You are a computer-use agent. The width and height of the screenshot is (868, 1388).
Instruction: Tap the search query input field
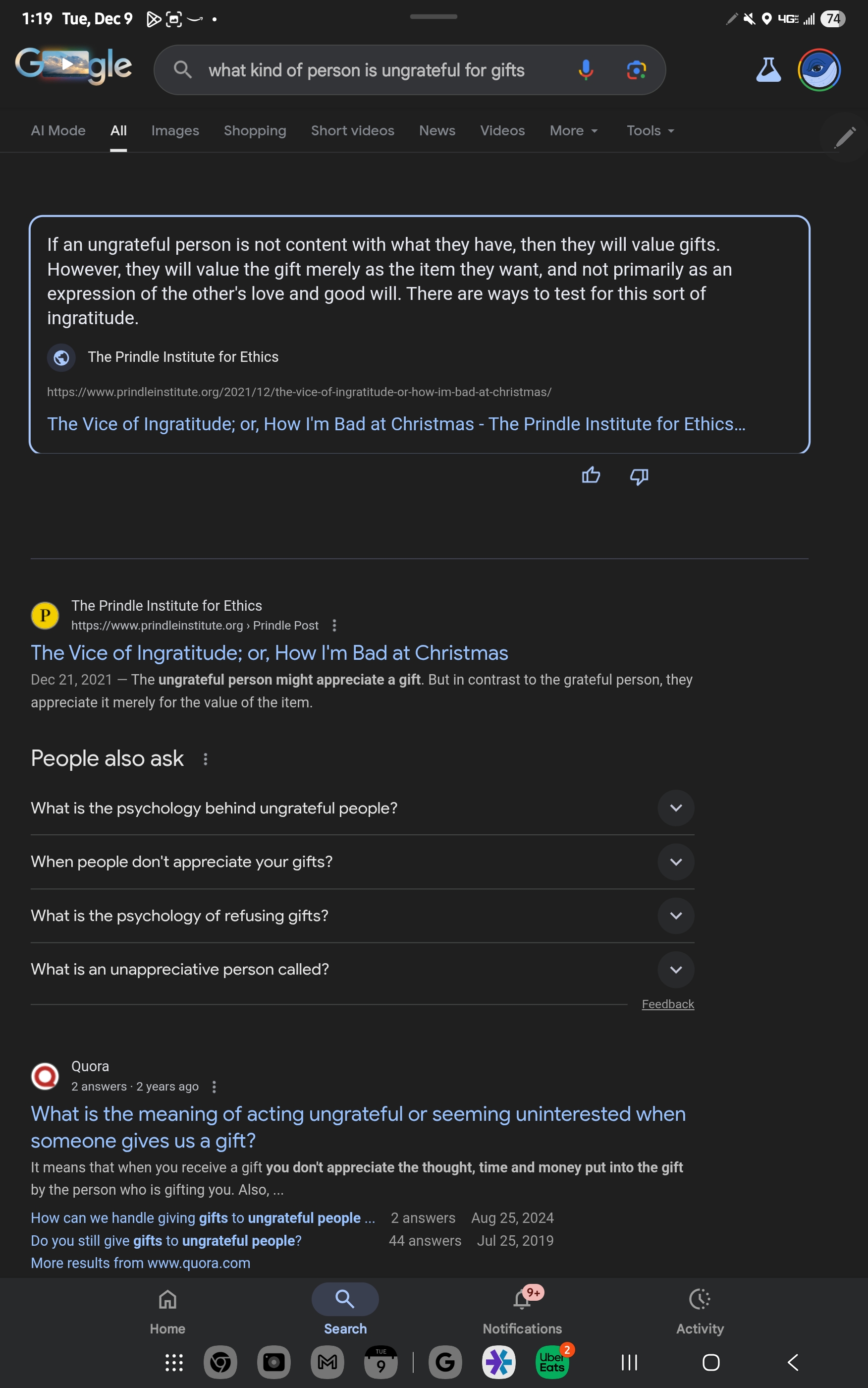point(368,70)
